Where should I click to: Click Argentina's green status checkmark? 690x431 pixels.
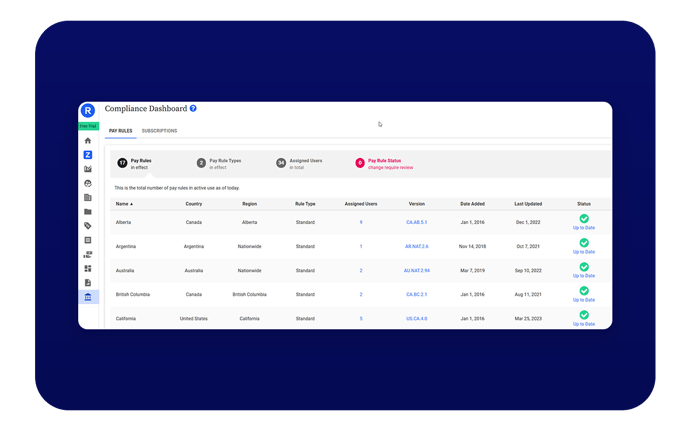584,243
